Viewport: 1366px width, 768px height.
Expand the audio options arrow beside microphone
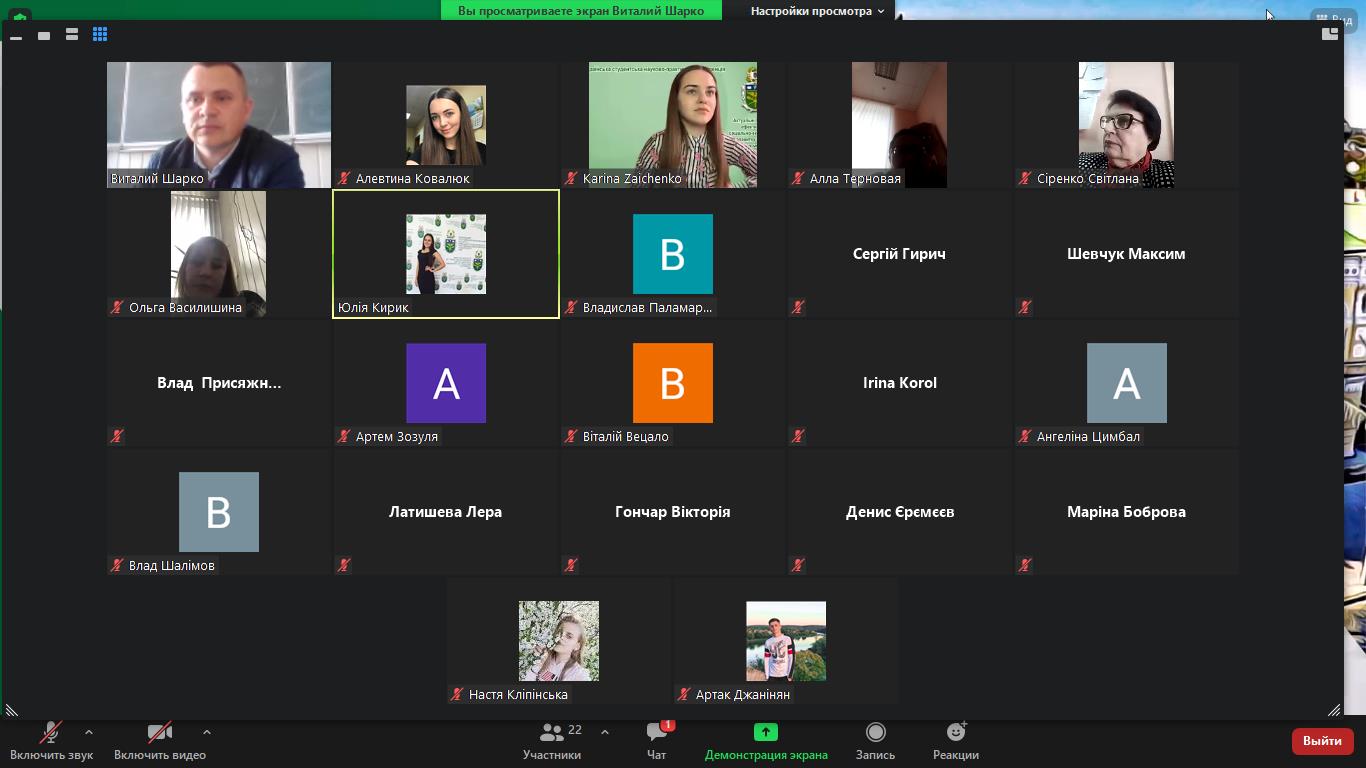[x=89, y=732]
